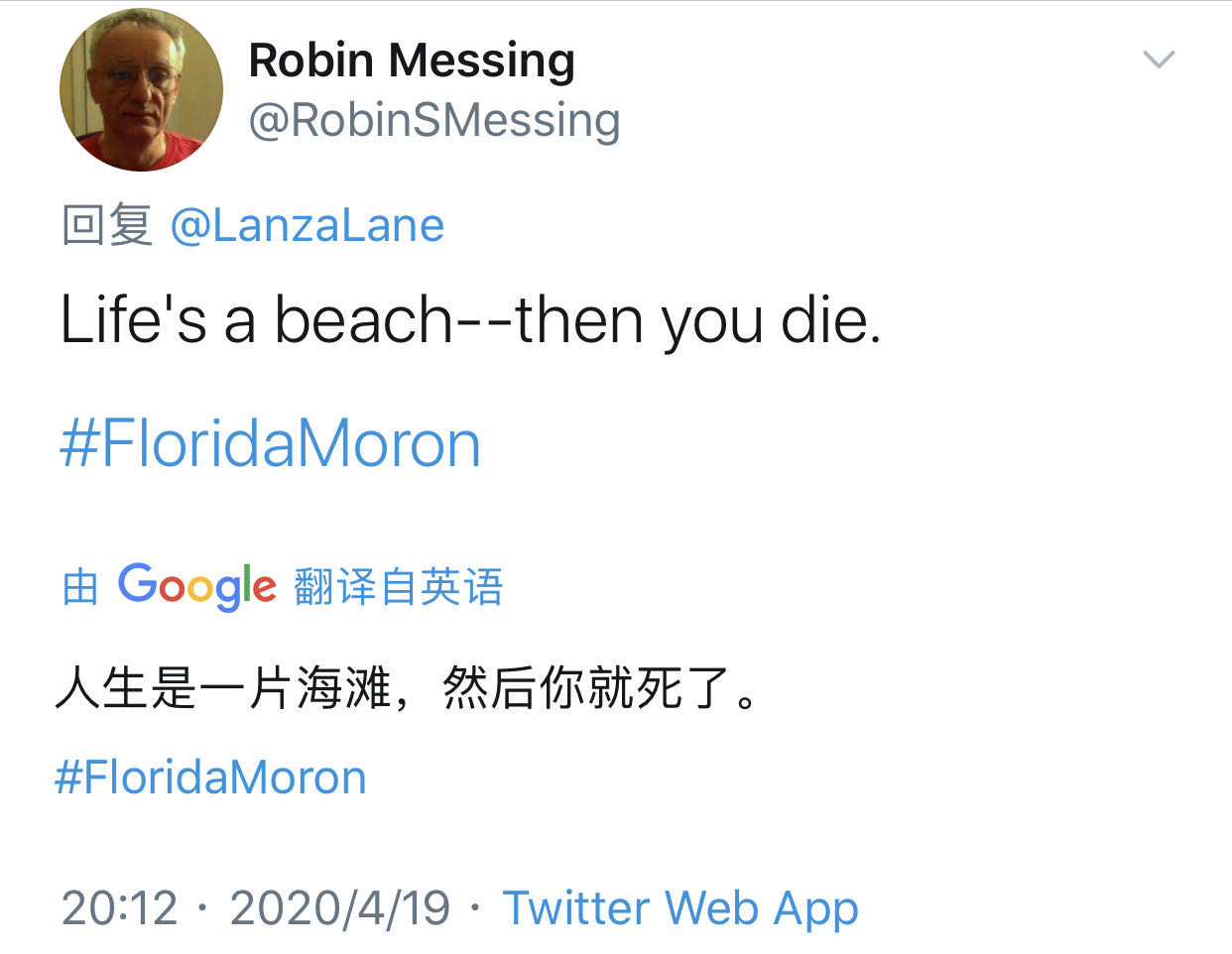Open the small #FloridaMoron hashtag below the translation
Viewport: 1232px width, 954px height.
[210, 777]
